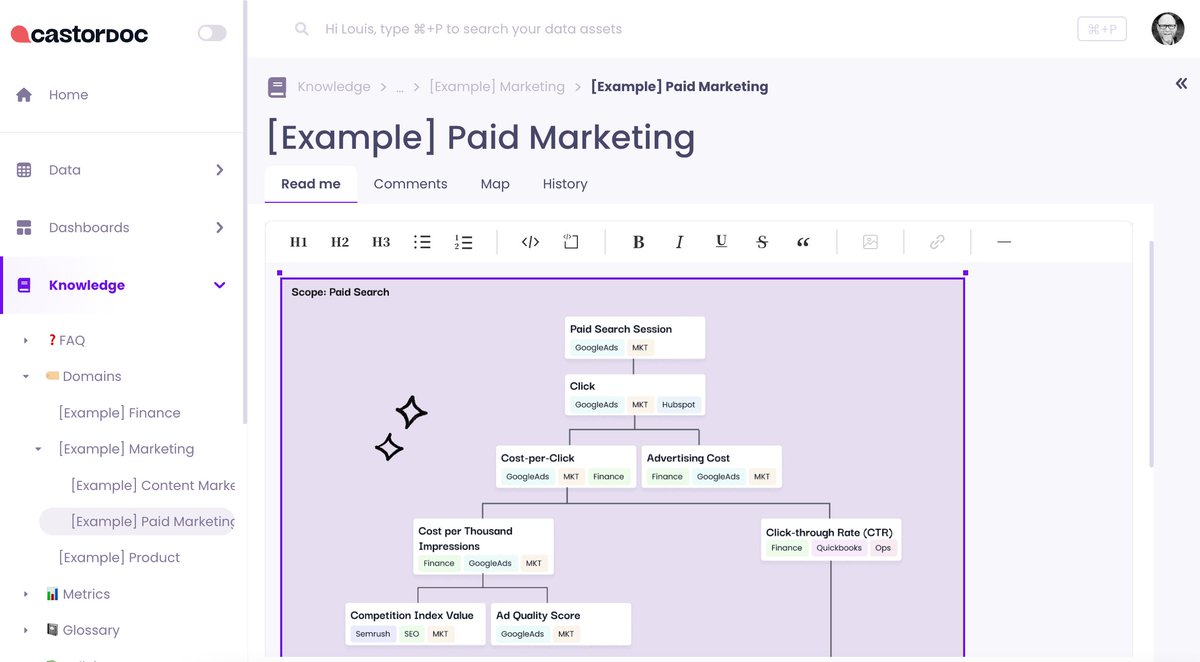Screen dimensions: 1200x662
Task: Click the Cost-per-Click node
Action: click(566, 467)
